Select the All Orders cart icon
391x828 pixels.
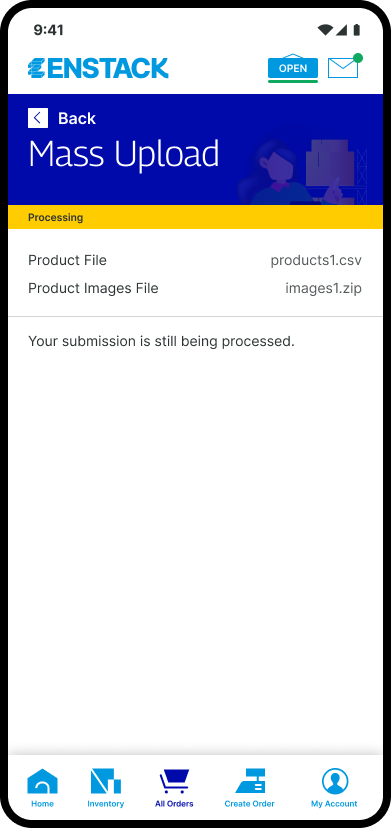click(174, 780)
